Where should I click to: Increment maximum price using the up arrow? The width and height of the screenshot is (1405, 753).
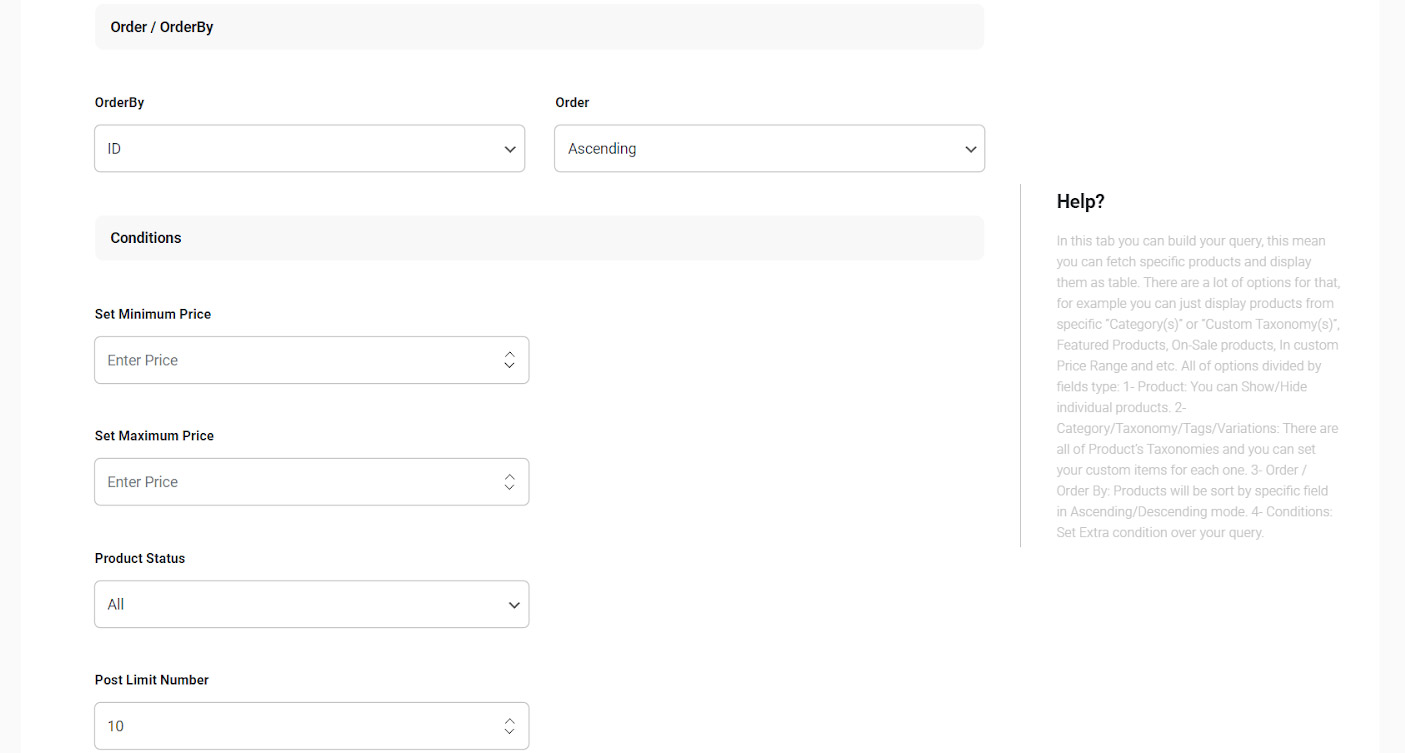tap(509, 476)
